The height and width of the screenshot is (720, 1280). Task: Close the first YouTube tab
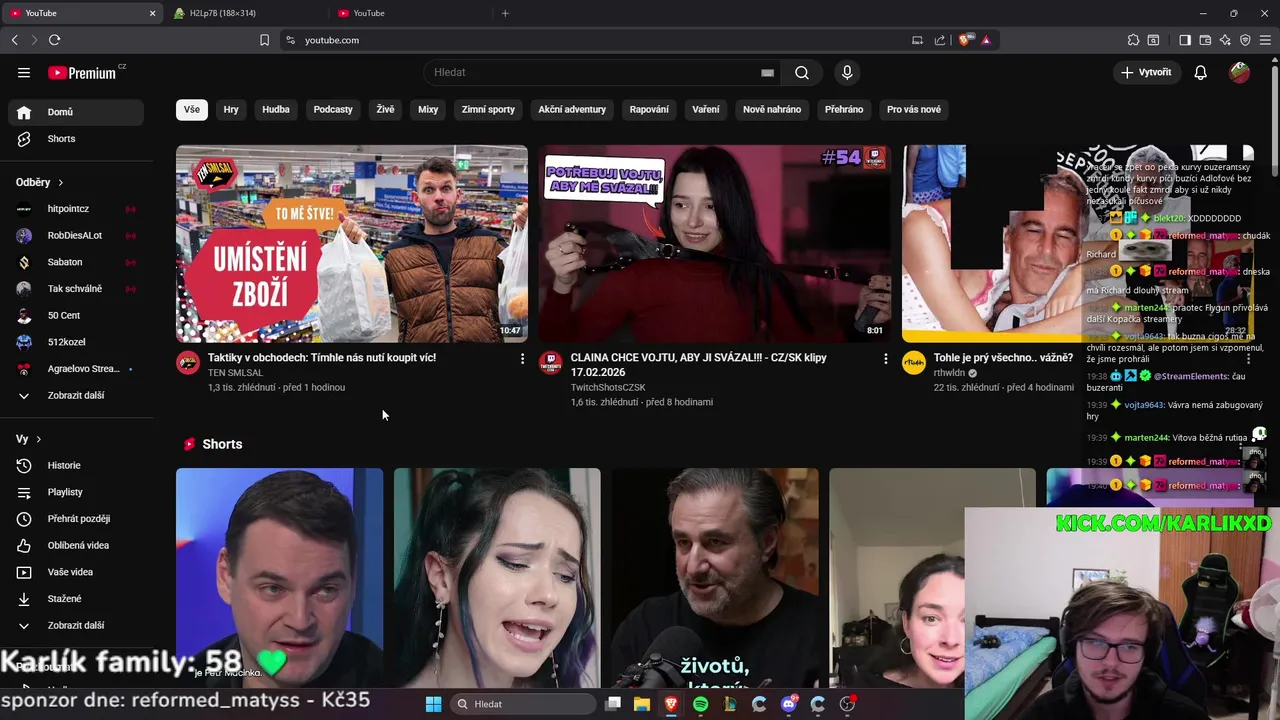click(x=152, y=13)
